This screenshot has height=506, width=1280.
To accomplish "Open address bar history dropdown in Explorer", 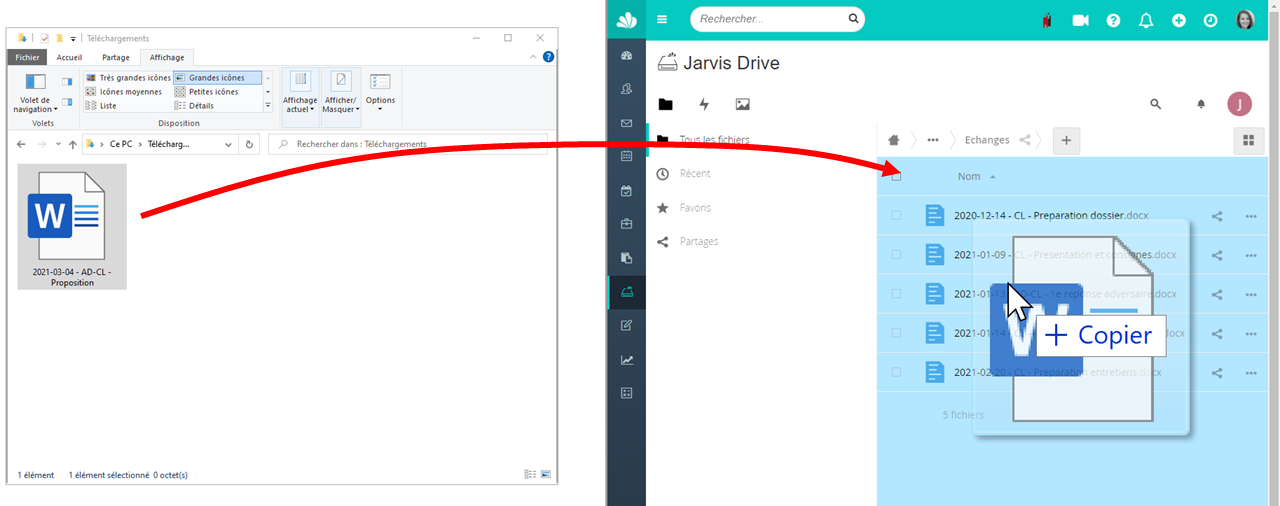I will [x=229, y=144].
